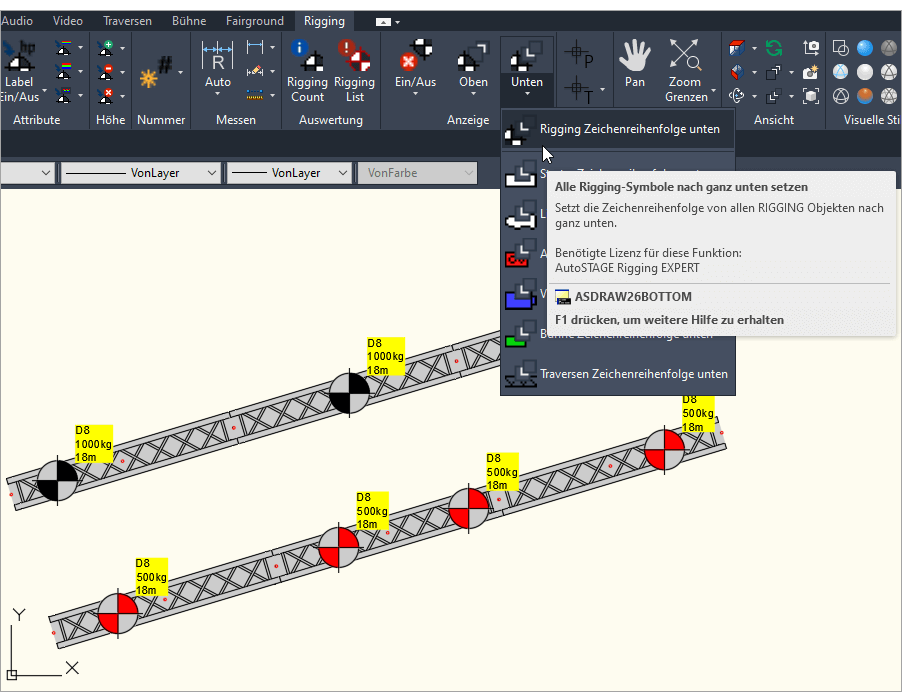Choose Rigging Zeichenreihenfolge unten menu entry
The width and height of the screenshot is (902, 692).
tap(618, 129)
